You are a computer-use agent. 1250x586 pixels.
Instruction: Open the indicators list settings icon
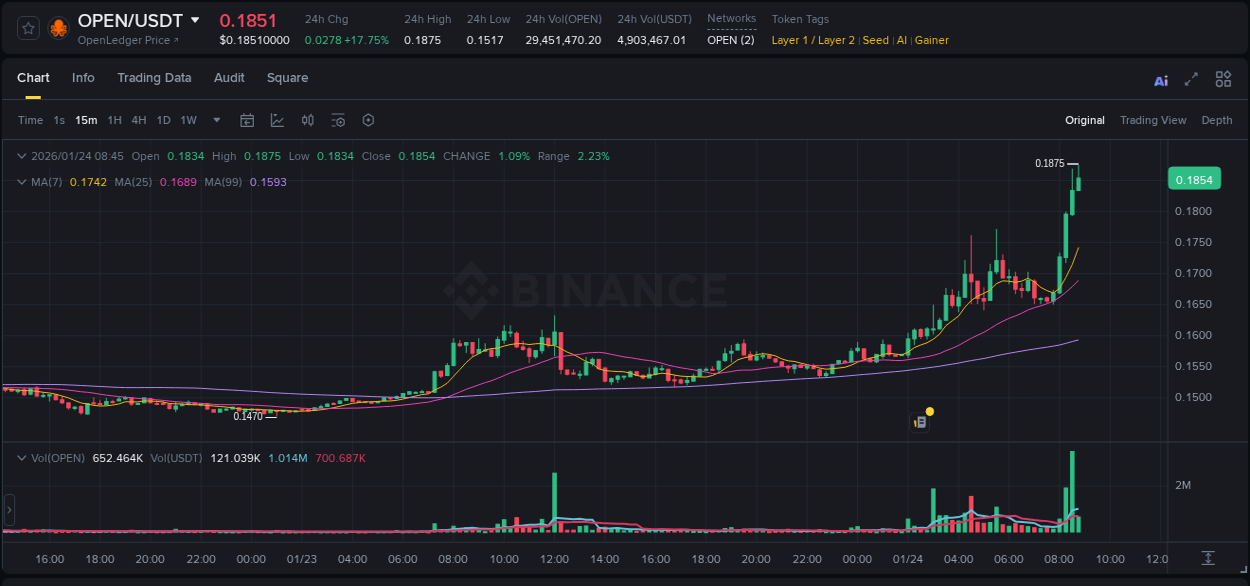tap(338, 120)
